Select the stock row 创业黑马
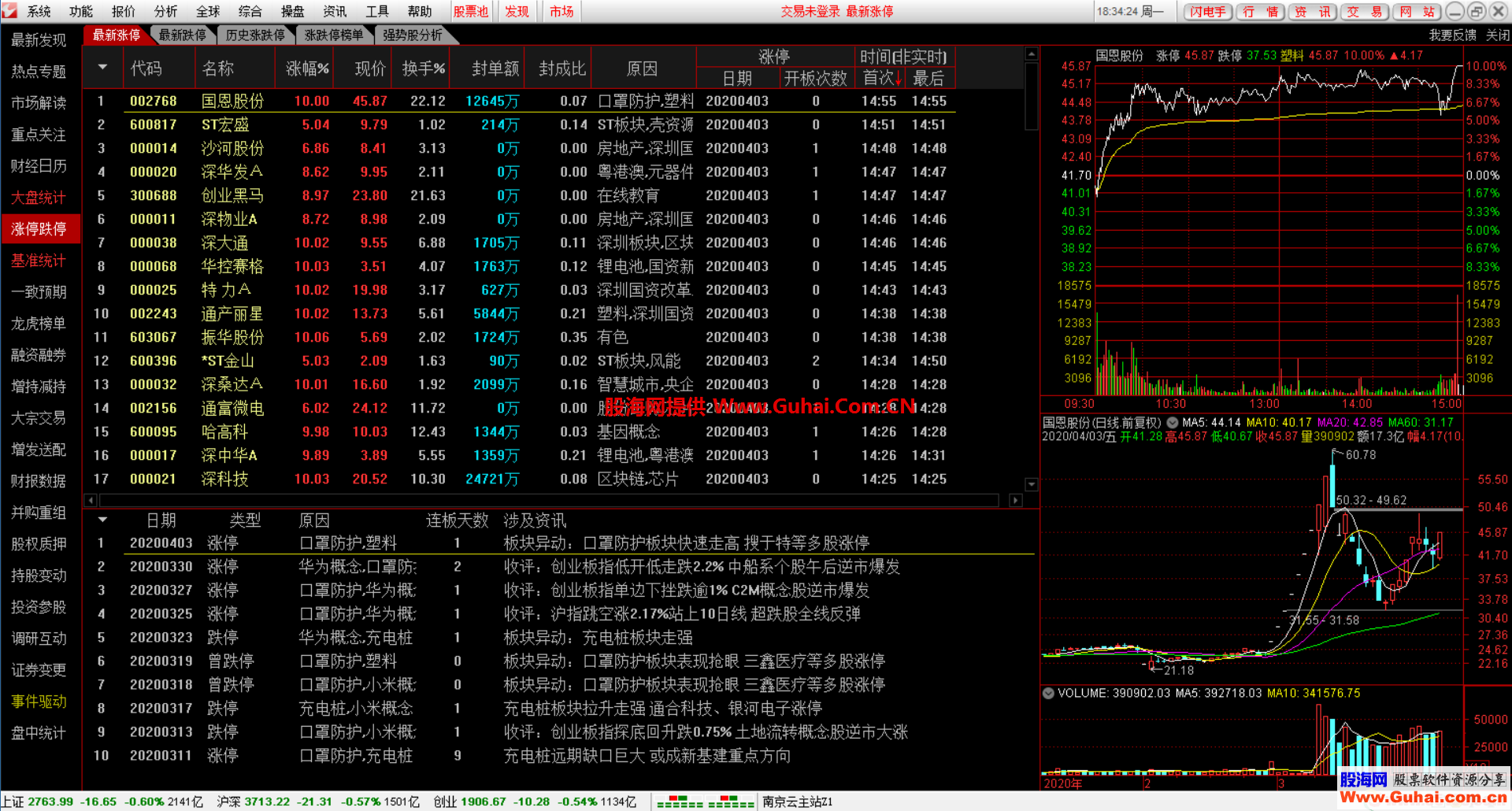This screenshot has height=811, width=1512. [x=520, y=195]
